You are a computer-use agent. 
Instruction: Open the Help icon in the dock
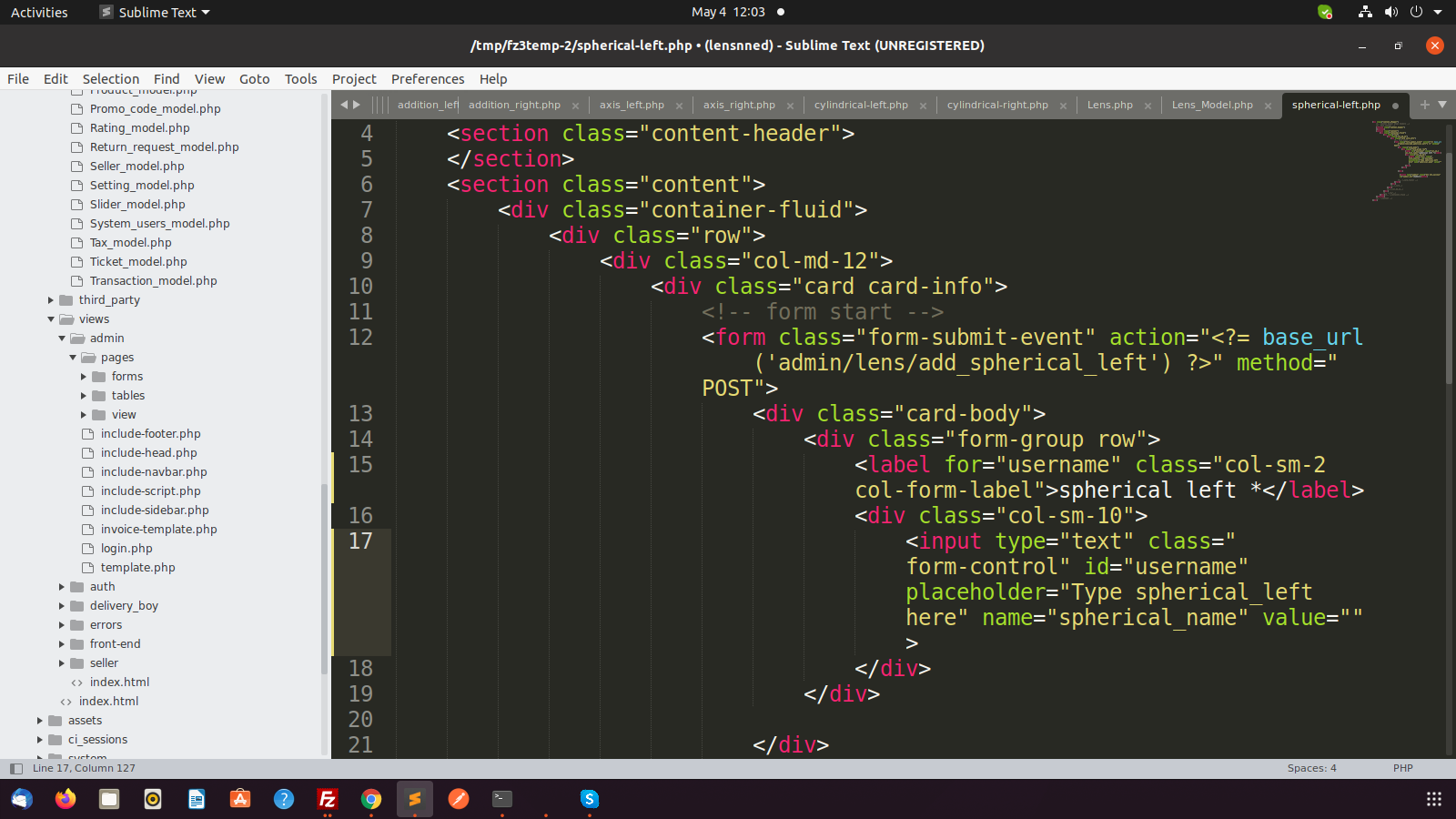(284, 799)
